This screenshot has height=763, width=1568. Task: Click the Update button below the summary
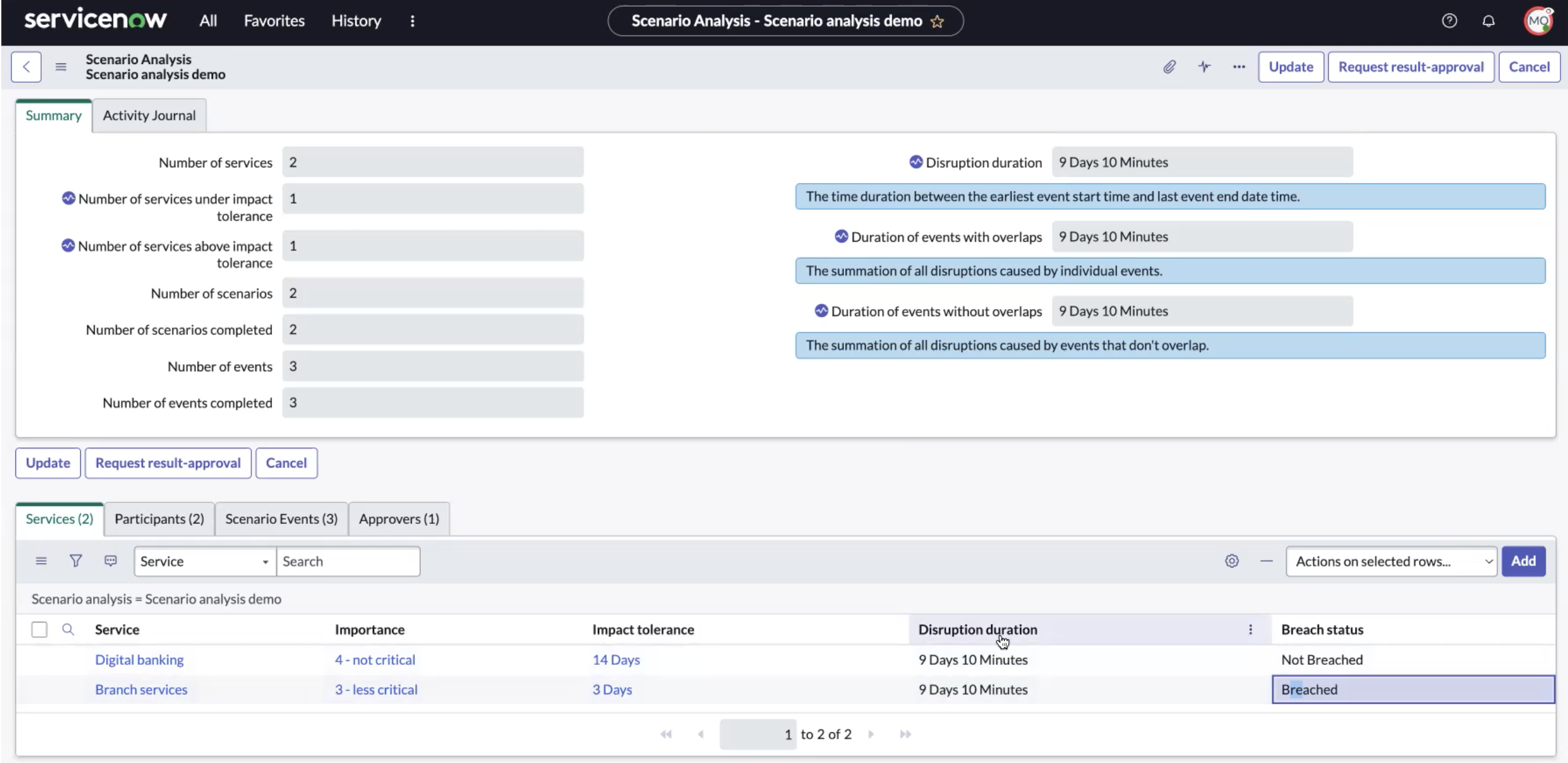pos(48,463)
